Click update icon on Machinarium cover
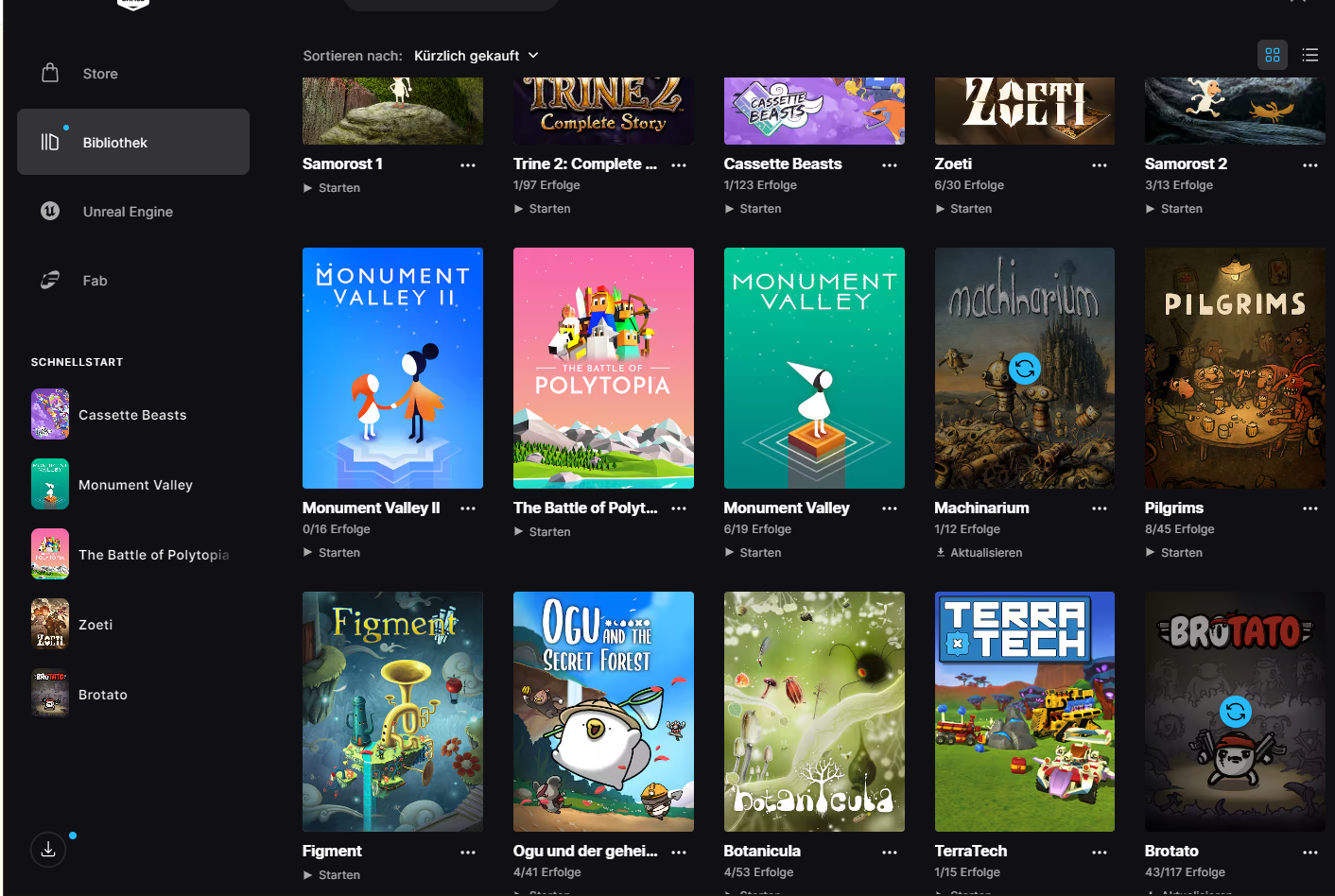The width and height of the screenshot is (1335, 896). click(x=1025, y=369)
